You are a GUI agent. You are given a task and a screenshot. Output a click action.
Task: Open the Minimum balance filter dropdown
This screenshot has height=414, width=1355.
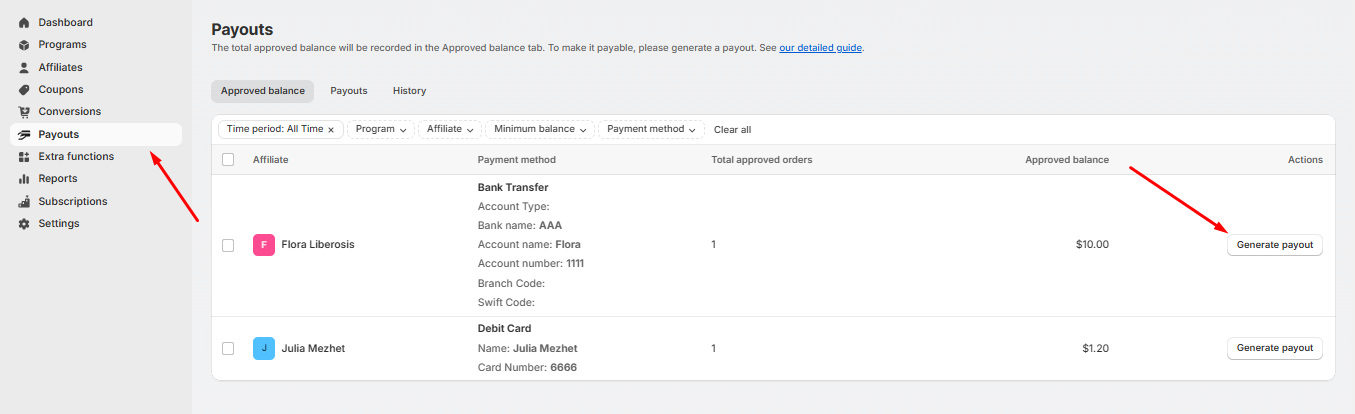[x=540, y=129]
